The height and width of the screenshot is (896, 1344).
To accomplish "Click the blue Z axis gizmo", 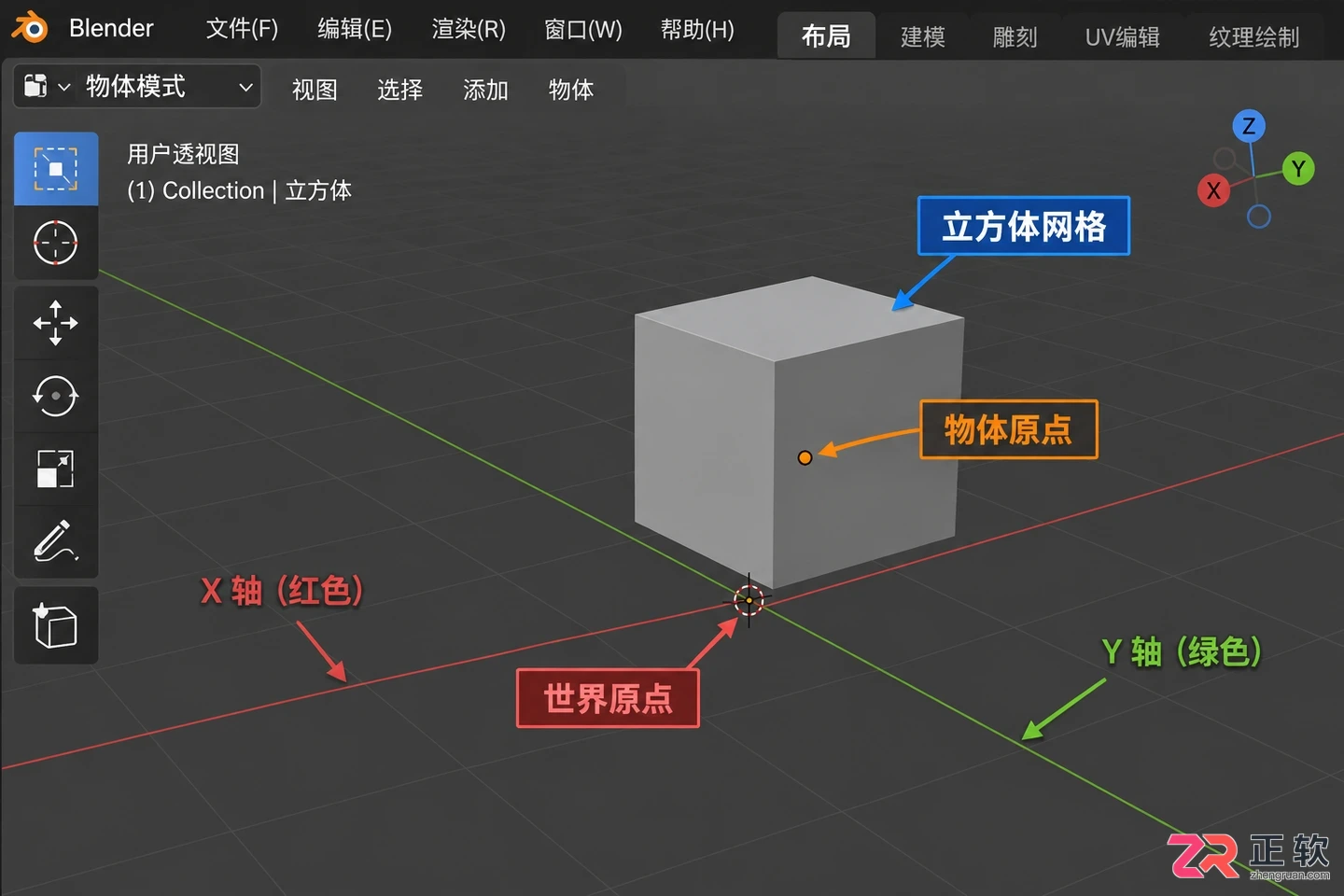I will click(1249, 126).
